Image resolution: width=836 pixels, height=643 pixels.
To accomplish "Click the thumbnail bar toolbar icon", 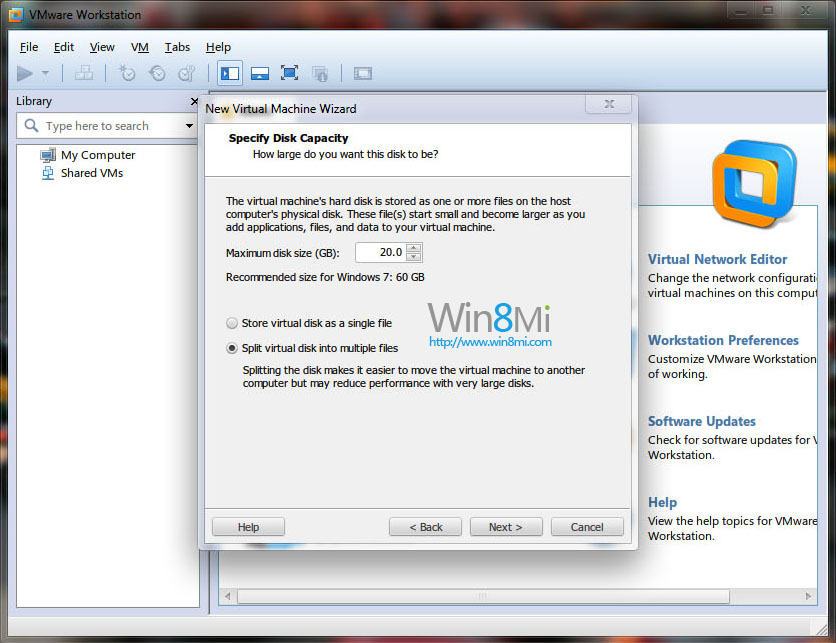I will tap(260, 73).
